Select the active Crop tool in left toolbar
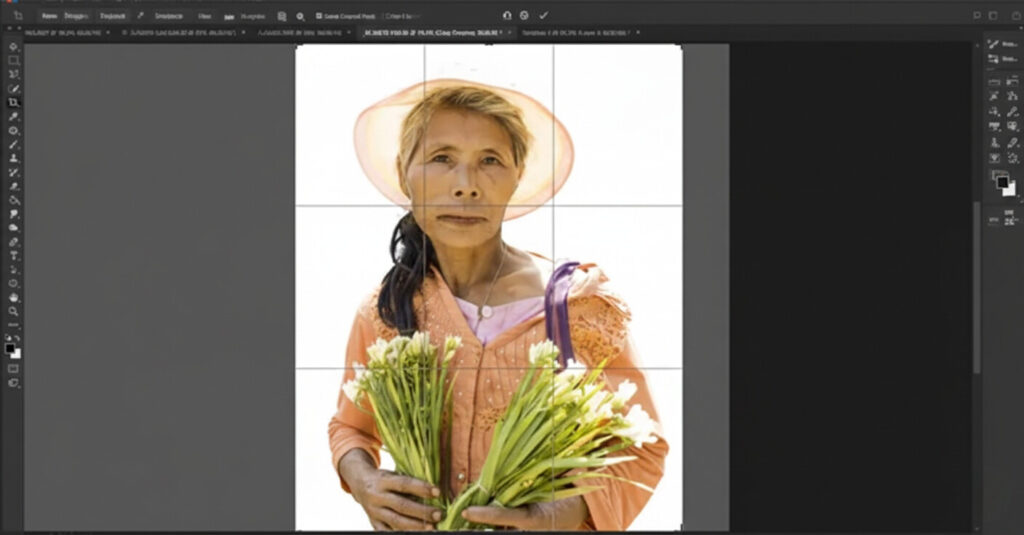Screen dimensions: 1024x535 pos(13,103)
